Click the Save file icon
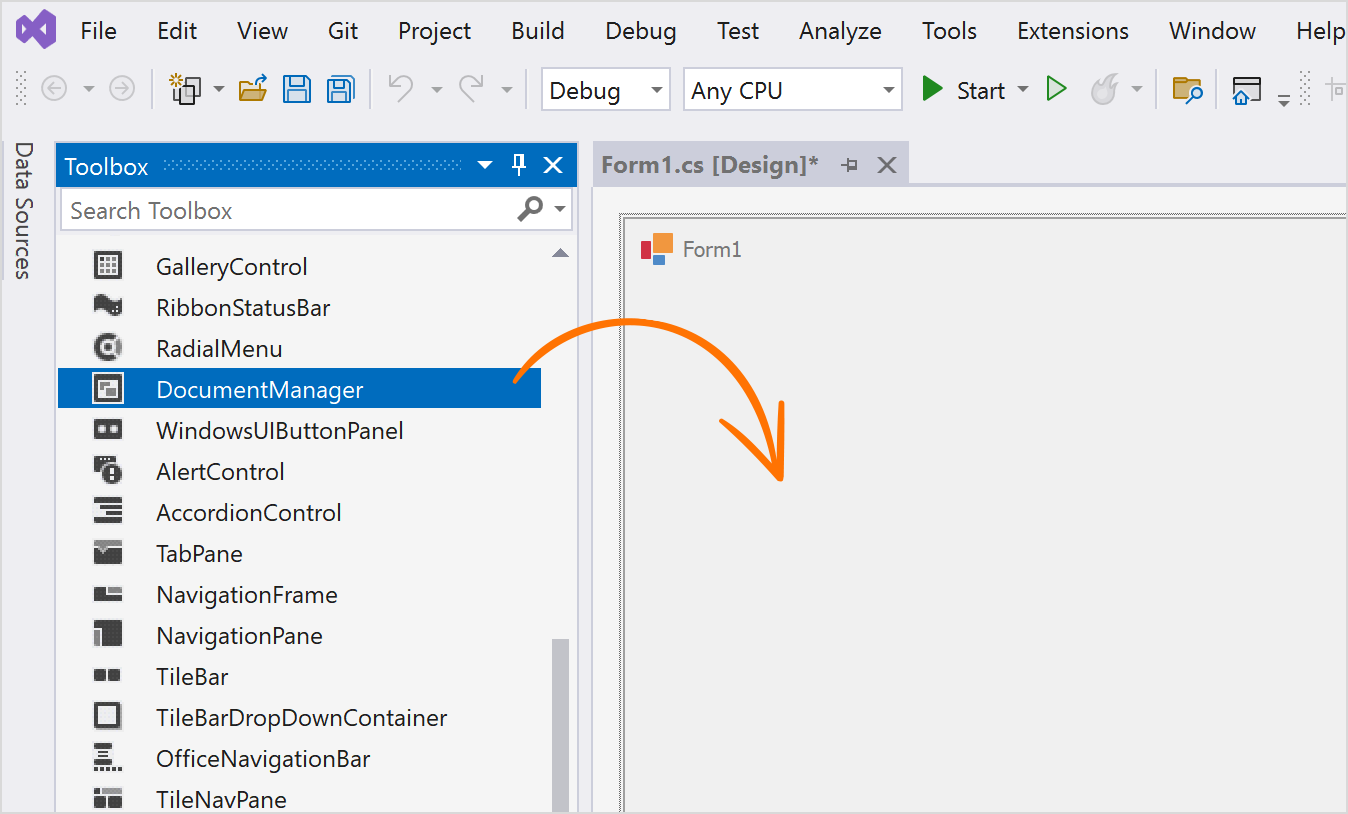The image size is (1348, 814). click(297, 90)
